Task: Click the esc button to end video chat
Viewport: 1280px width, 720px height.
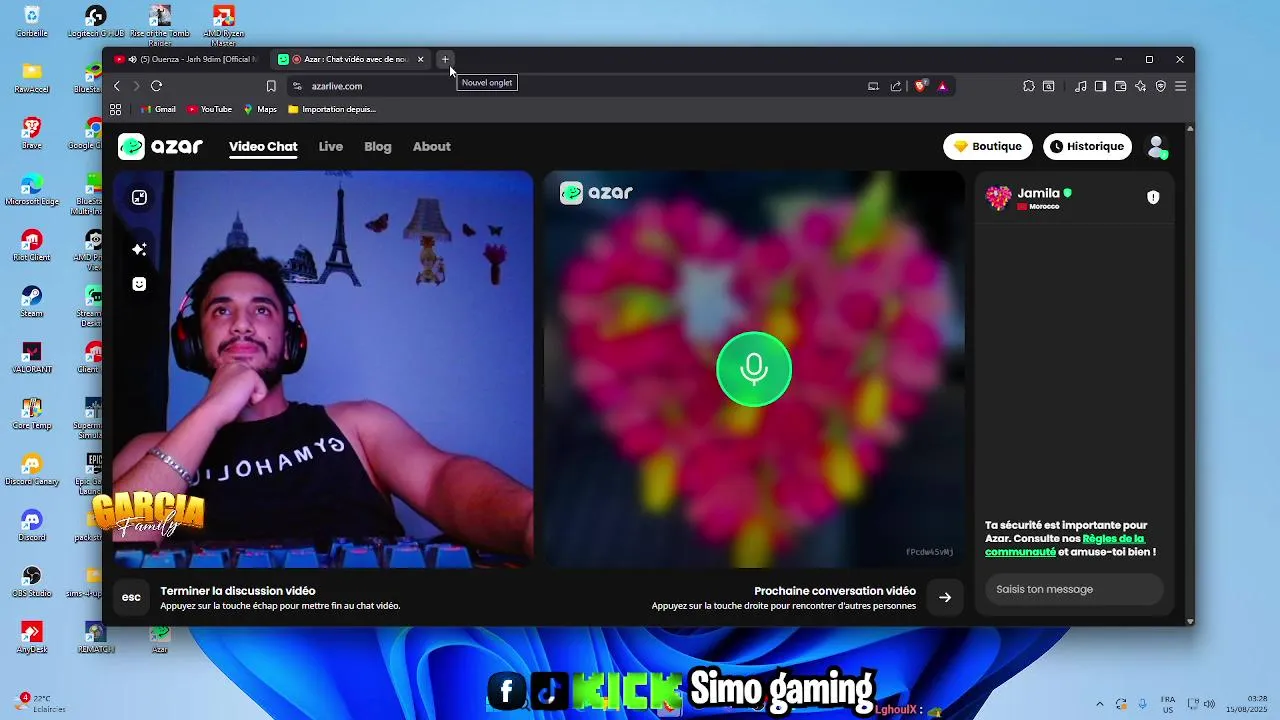Action: pos(131,597)
